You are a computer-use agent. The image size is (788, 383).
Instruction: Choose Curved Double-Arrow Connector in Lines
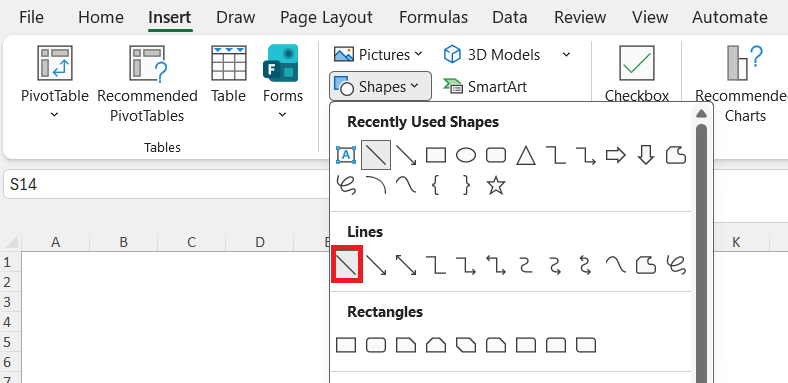(x=585, y=265)
